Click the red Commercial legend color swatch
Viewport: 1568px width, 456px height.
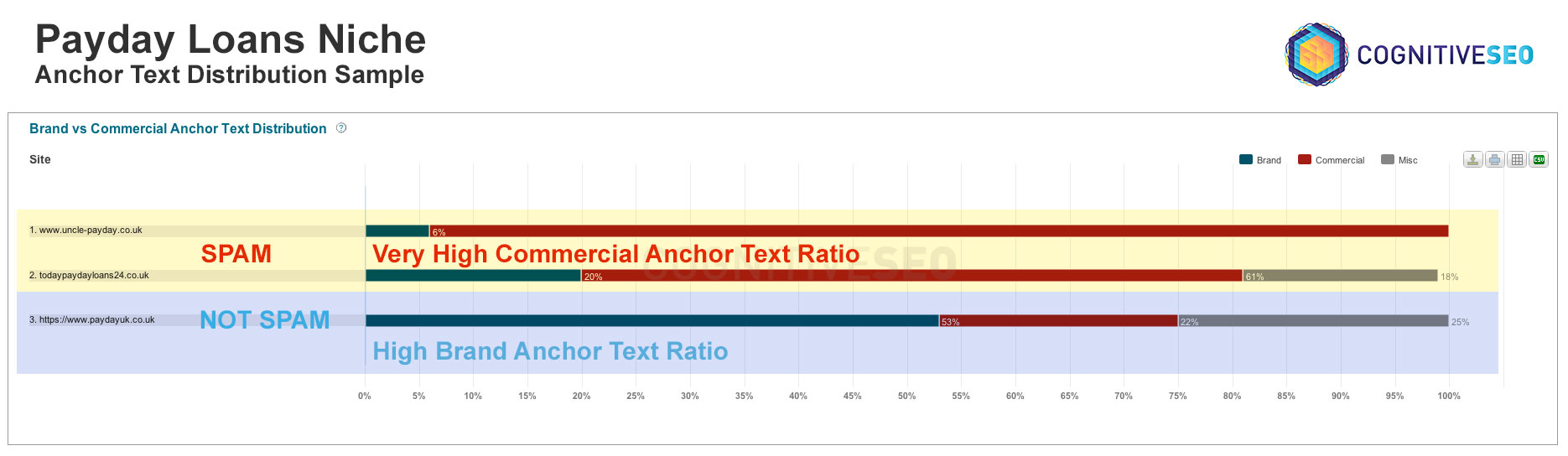click(x=1305, y=159)
